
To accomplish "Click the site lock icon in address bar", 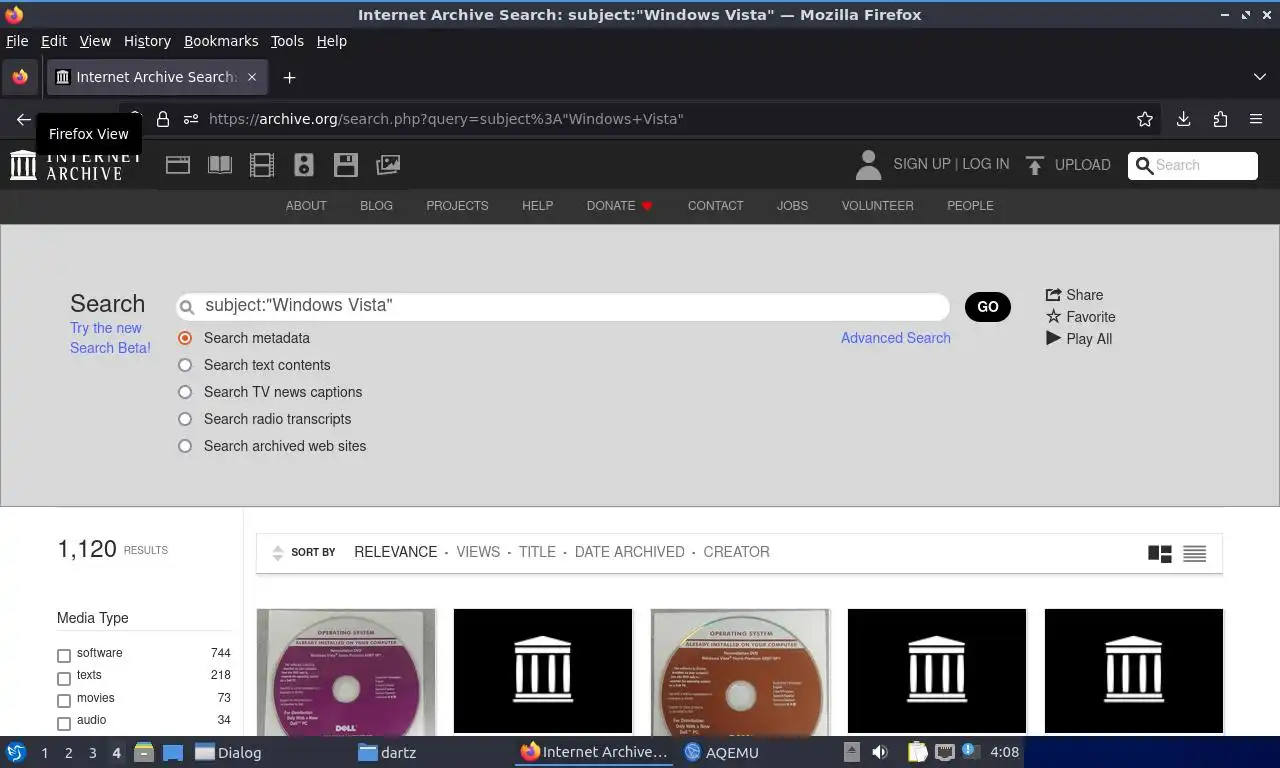I will (x=163, y=119).
